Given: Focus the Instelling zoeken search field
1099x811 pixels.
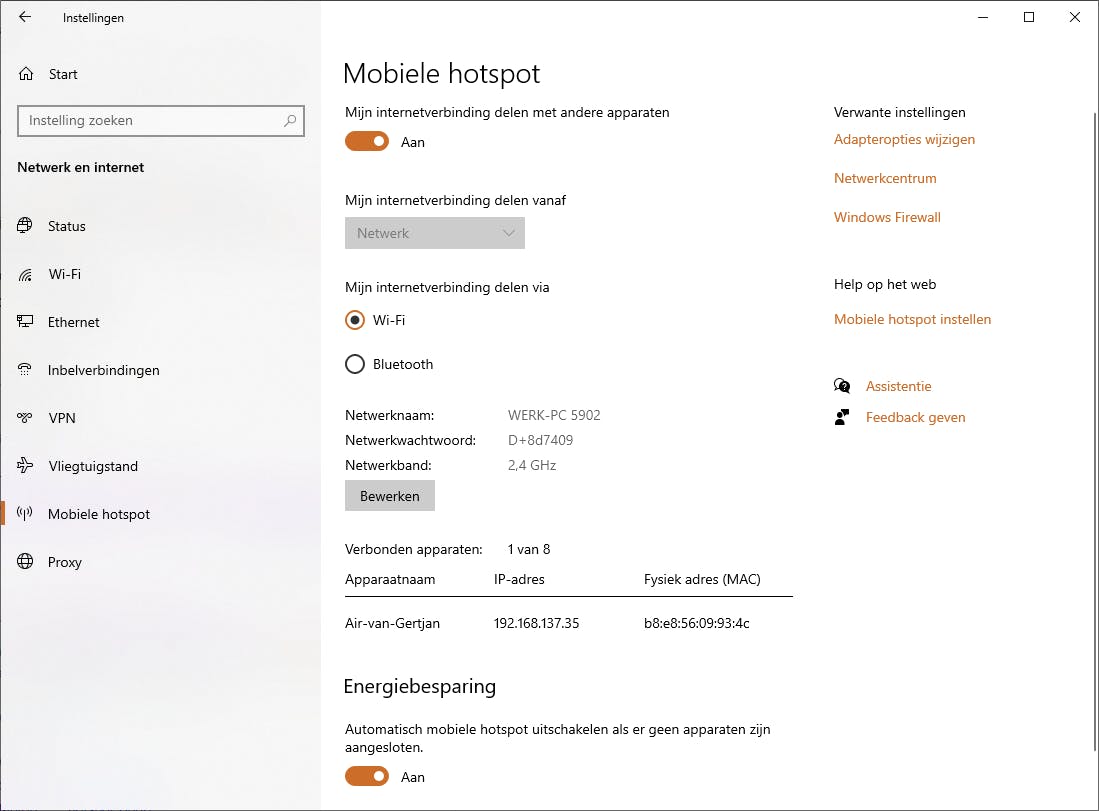Looking at the screenshot, I should click(150, 121).
